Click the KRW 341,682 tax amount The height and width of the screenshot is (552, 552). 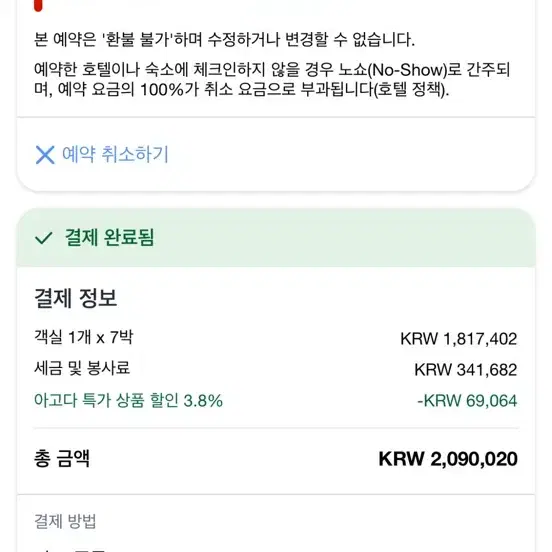pyautogui.click(x=466, y=370)
